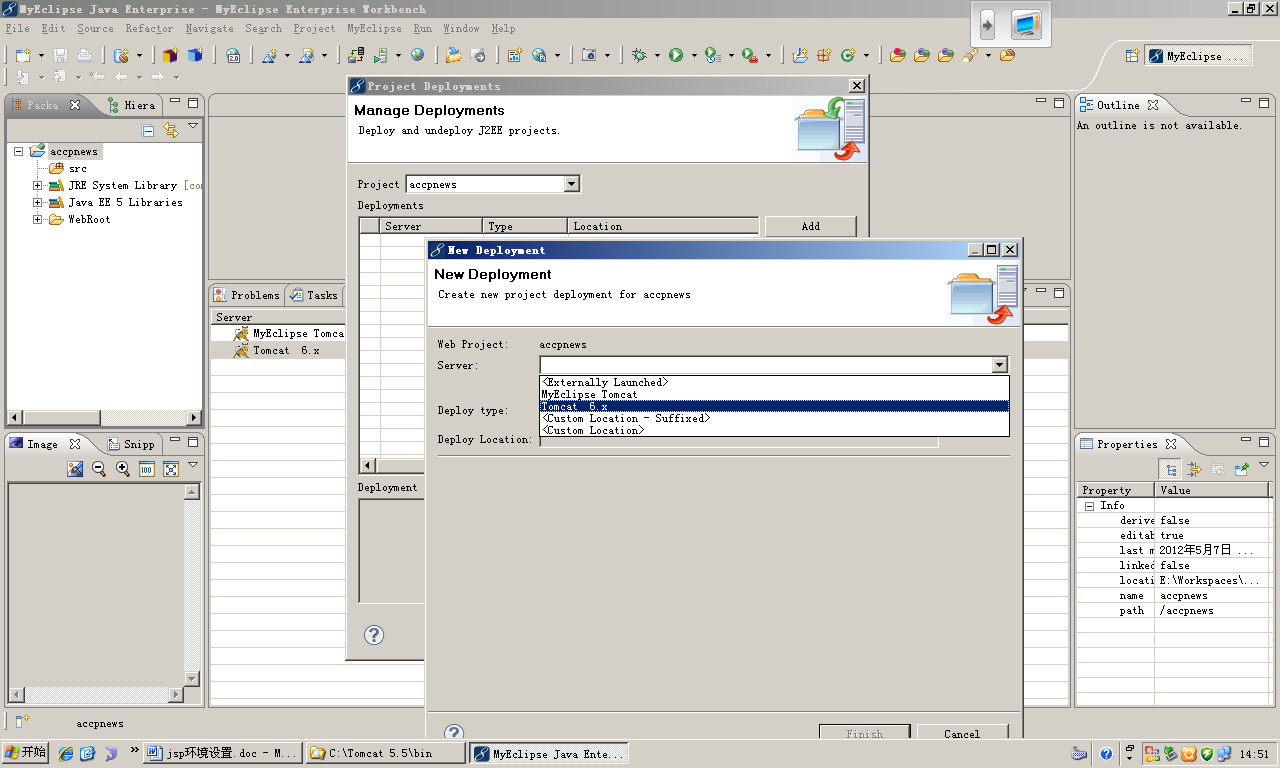Image resolution: width=1280 pixels, height=768 pixels.
Task: Click the Print toolbar icon
Action: pos(84,56)
